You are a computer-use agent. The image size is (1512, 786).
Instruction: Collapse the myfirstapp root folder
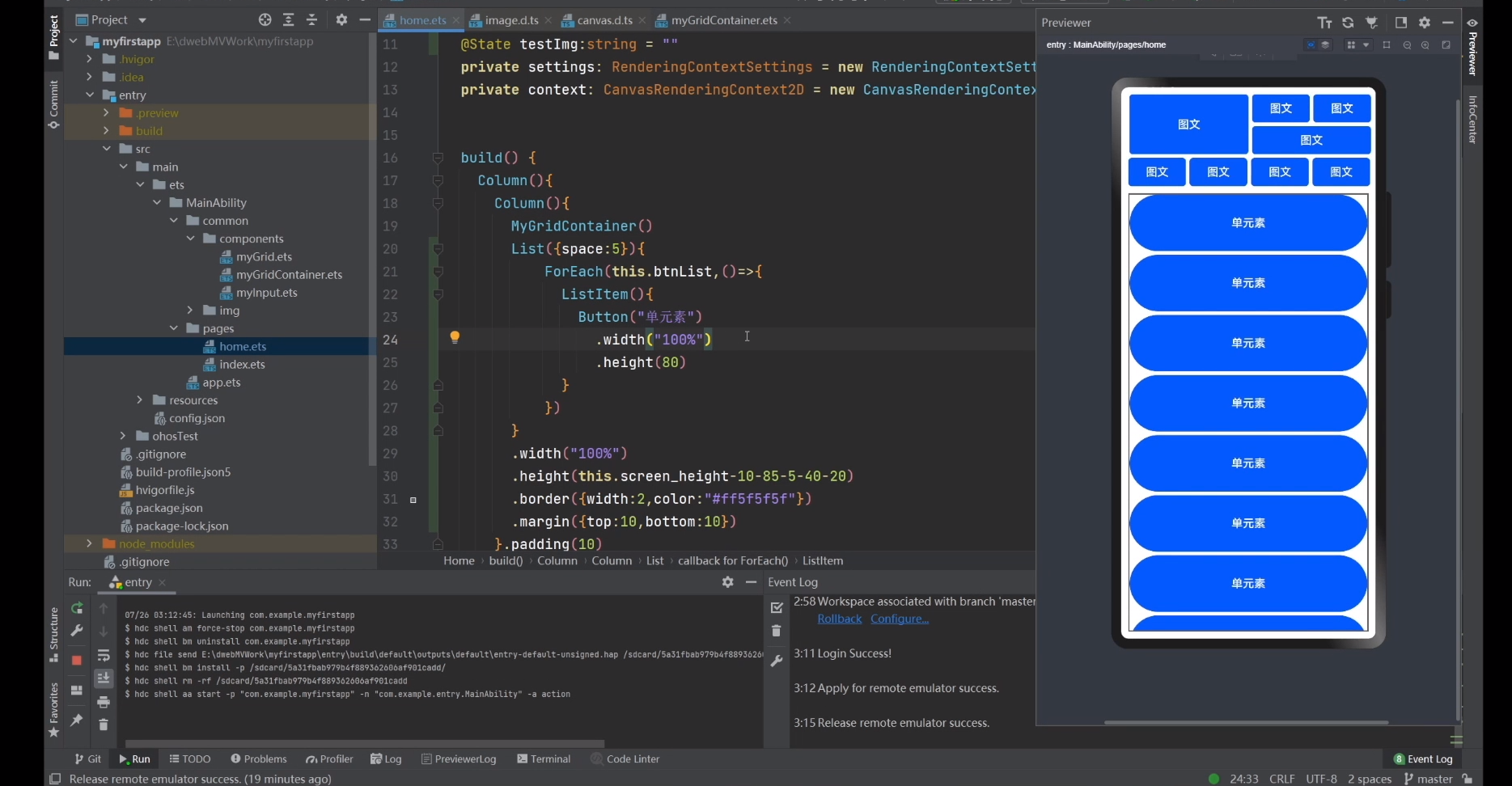pos(74,41)
